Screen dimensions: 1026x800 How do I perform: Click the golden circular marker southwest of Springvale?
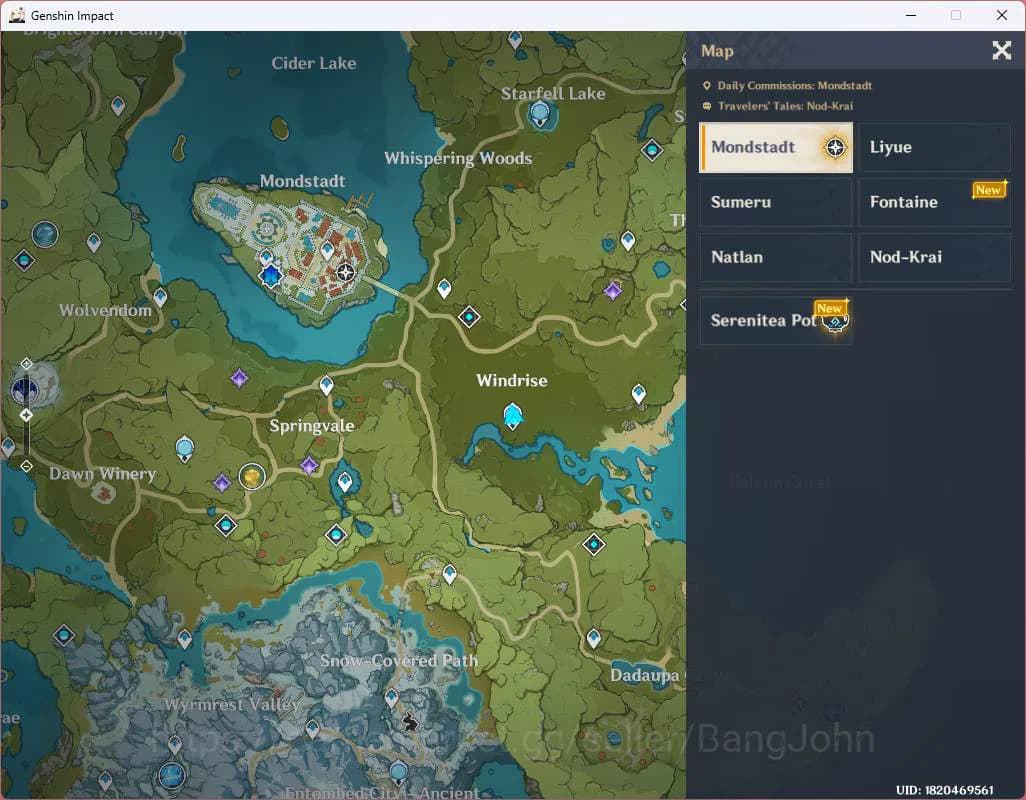pyautogui.click(x=252, y=476)
